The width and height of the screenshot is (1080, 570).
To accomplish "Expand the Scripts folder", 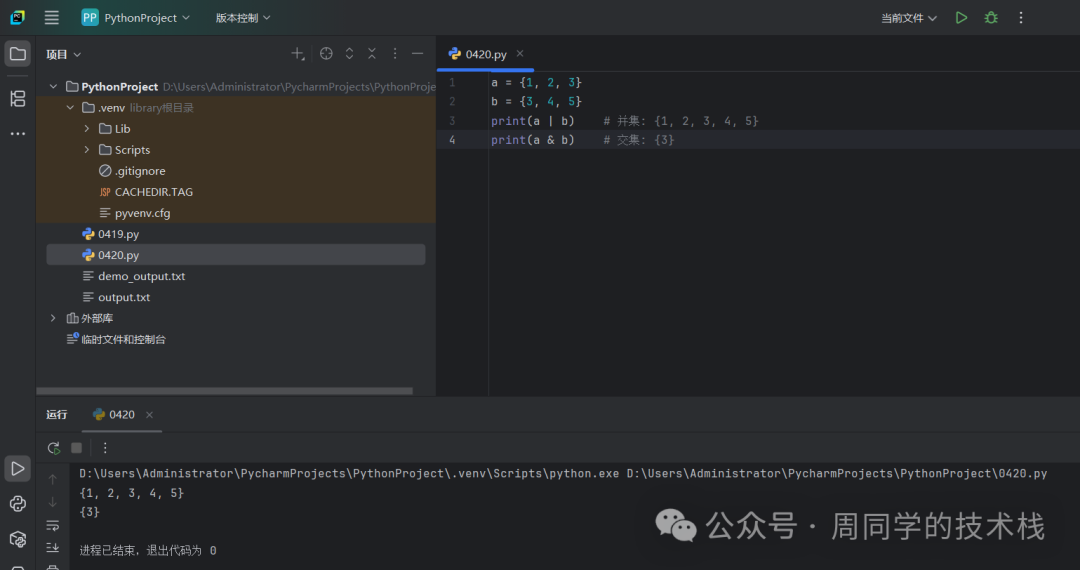I will (87, 150).
